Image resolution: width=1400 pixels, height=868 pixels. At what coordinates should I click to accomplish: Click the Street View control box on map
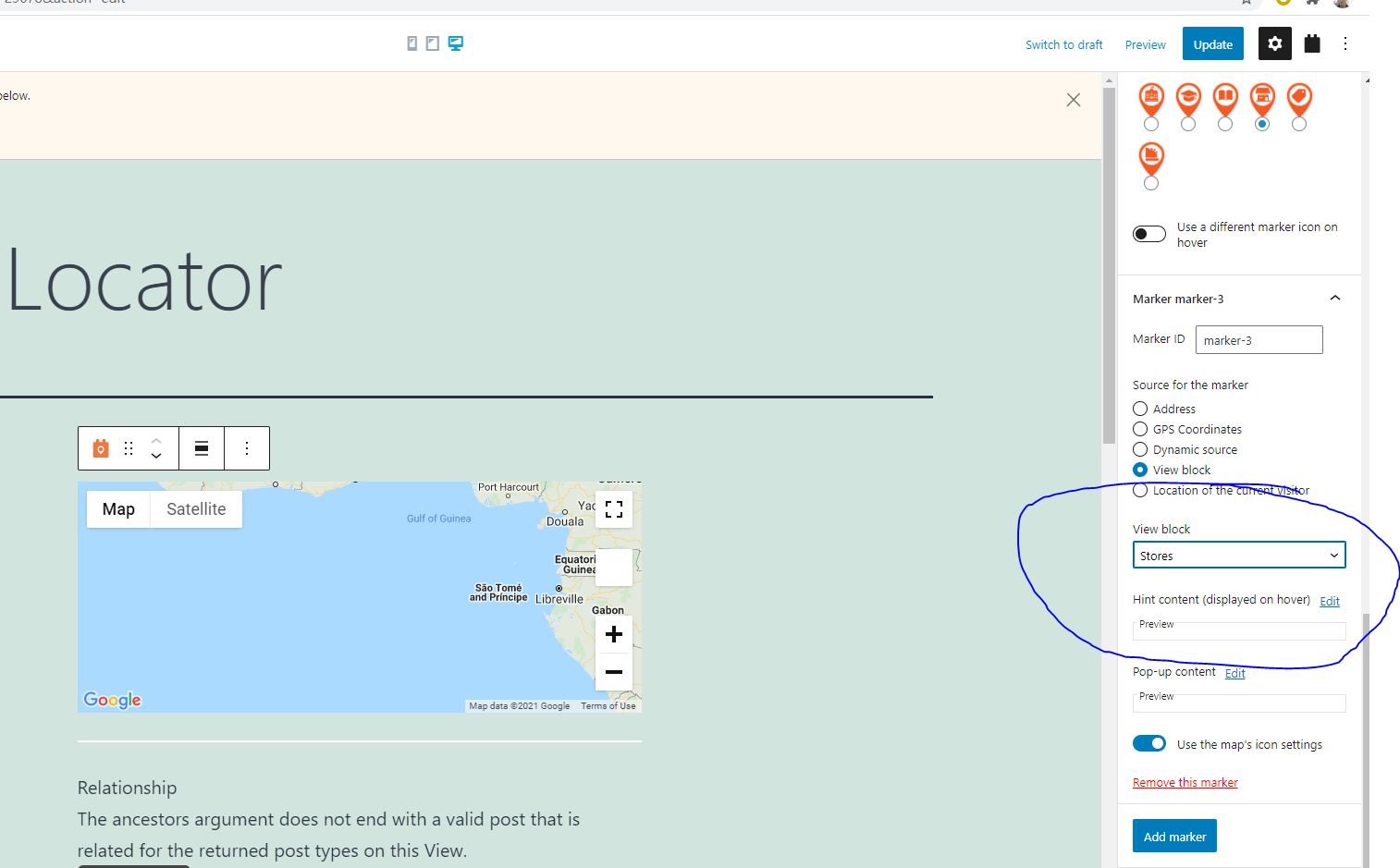(614, 568)
